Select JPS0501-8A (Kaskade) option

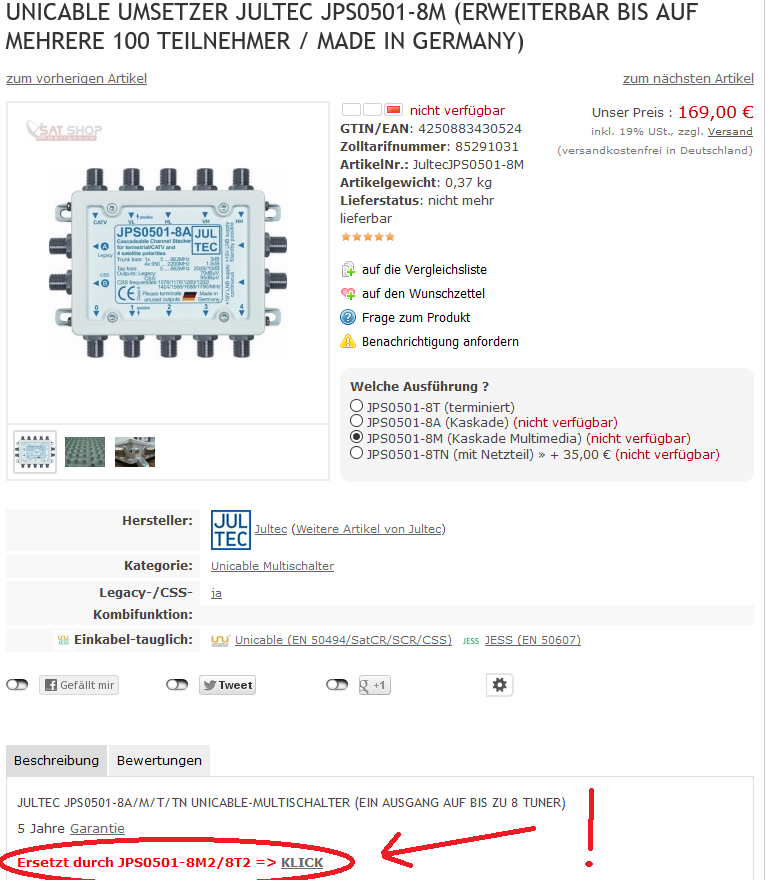click(x=357, y=422)
